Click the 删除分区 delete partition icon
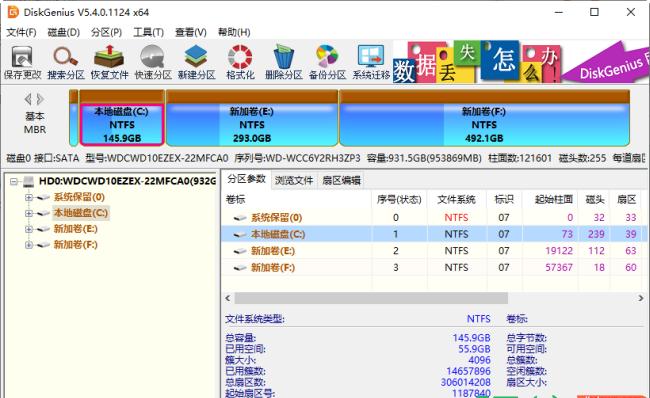 (284, 63)
